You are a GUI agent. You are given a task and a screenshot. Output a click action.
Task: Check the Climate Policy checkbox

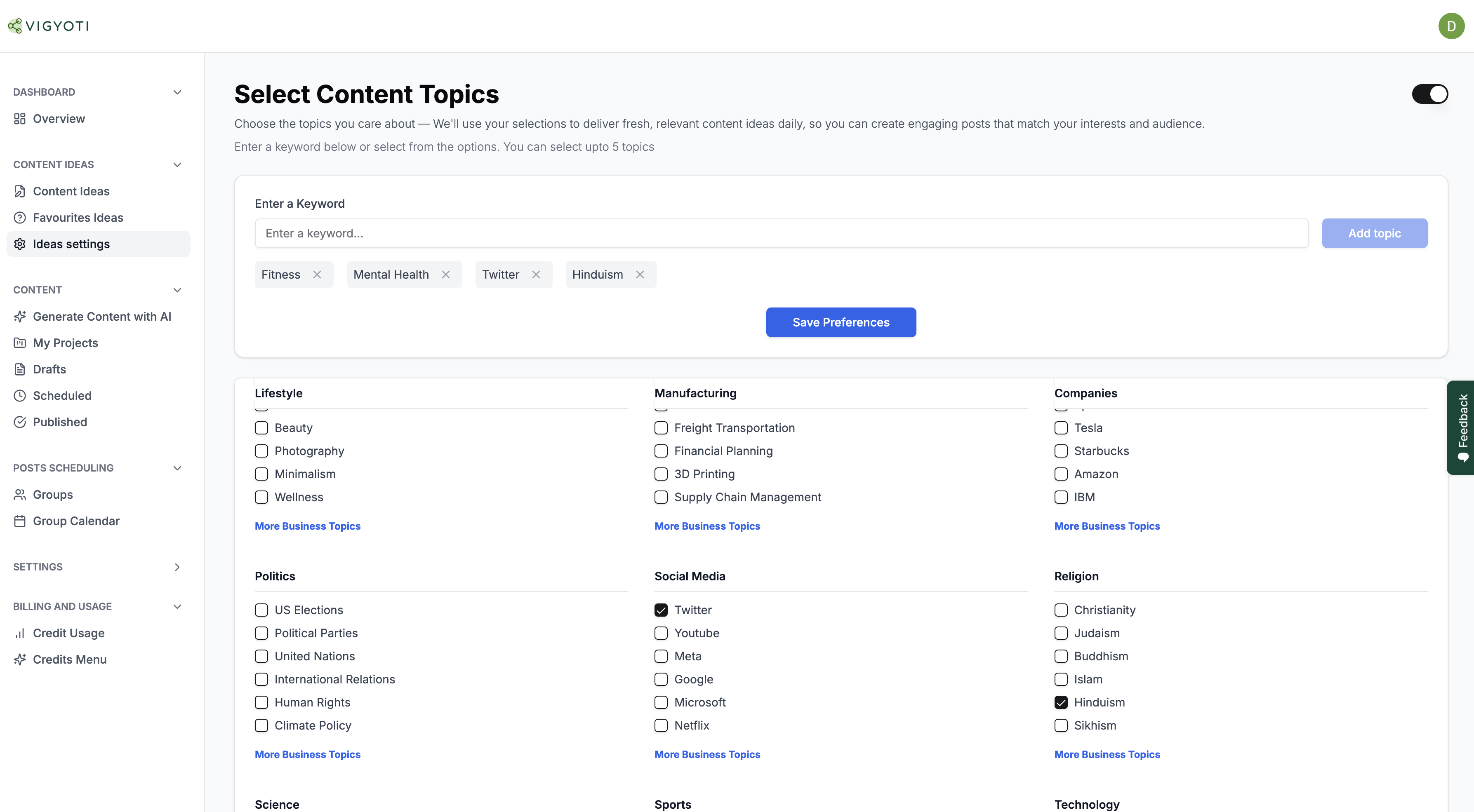[261, 725]
